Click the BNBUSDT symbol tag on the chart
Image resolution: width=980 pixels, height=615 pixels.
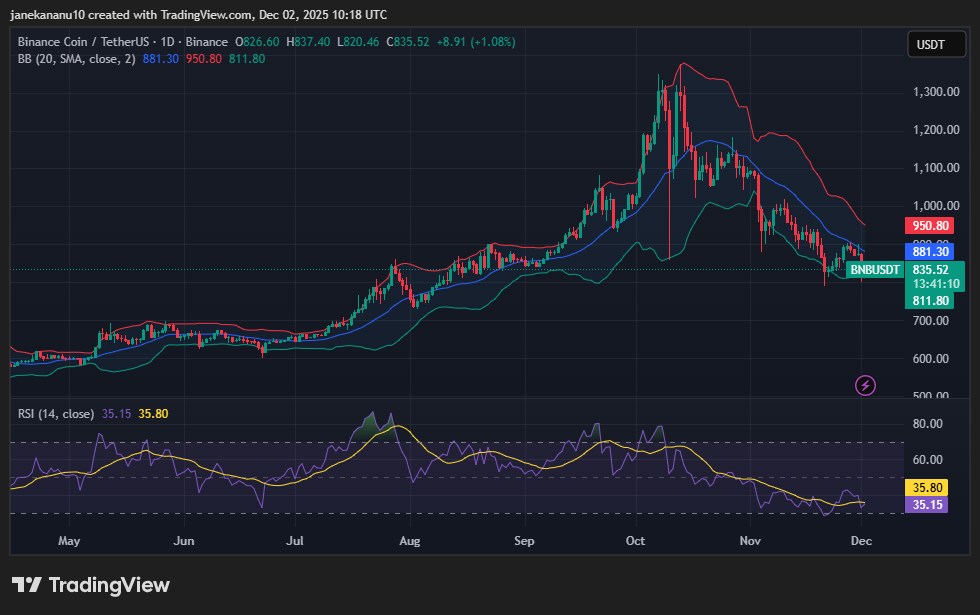(876, 270)
